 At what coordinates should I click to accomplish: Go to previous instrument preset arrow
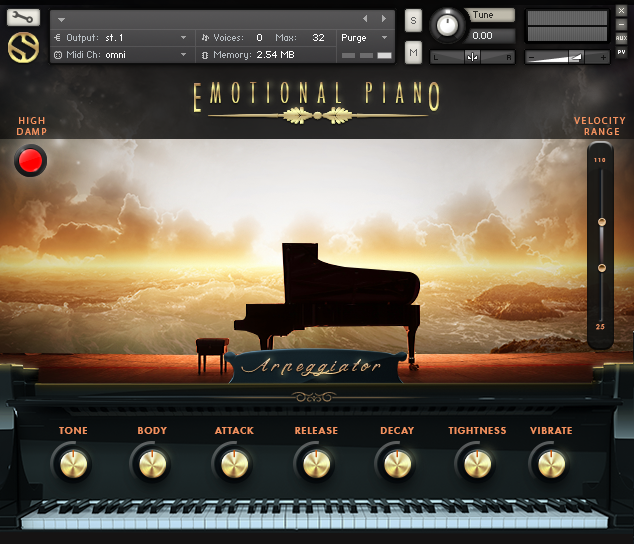(365, 19)
